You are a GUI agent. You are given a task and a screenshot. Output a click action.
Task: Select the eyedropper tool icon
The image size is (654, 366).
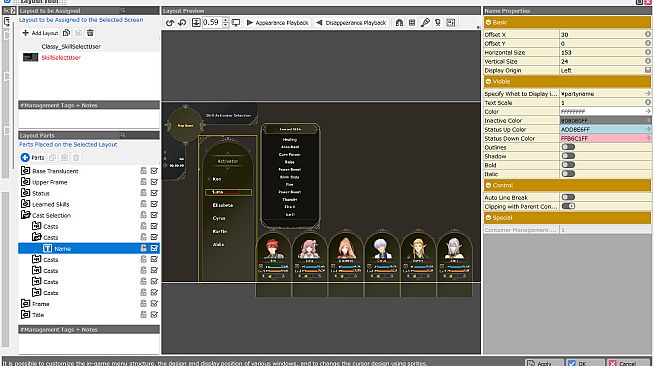[425, 23]
